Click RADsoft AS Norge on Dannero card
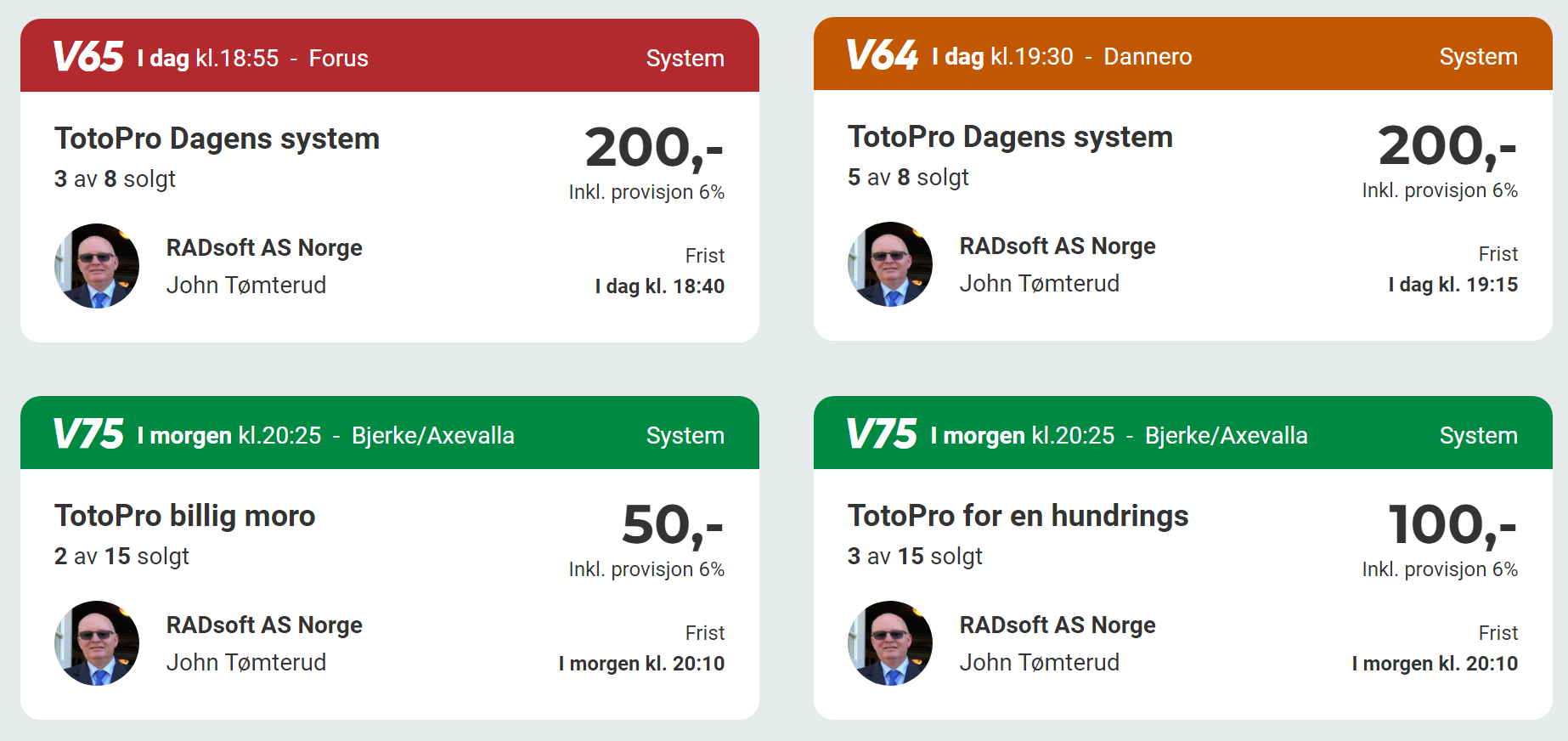Image resolution: width=1568 pixels, height=741 pixels. pos(1058,246)
